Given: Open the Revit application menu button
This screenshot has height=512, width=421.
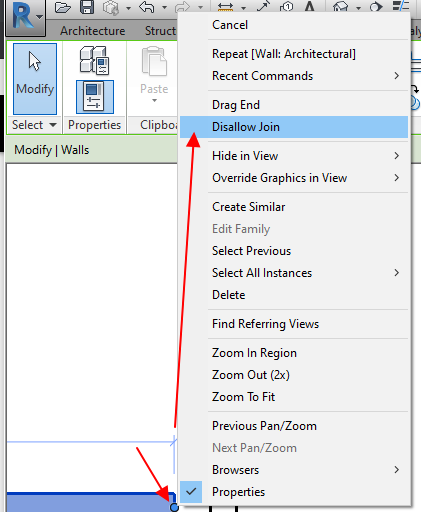Looking at the screenshot, I should point(26,17).
